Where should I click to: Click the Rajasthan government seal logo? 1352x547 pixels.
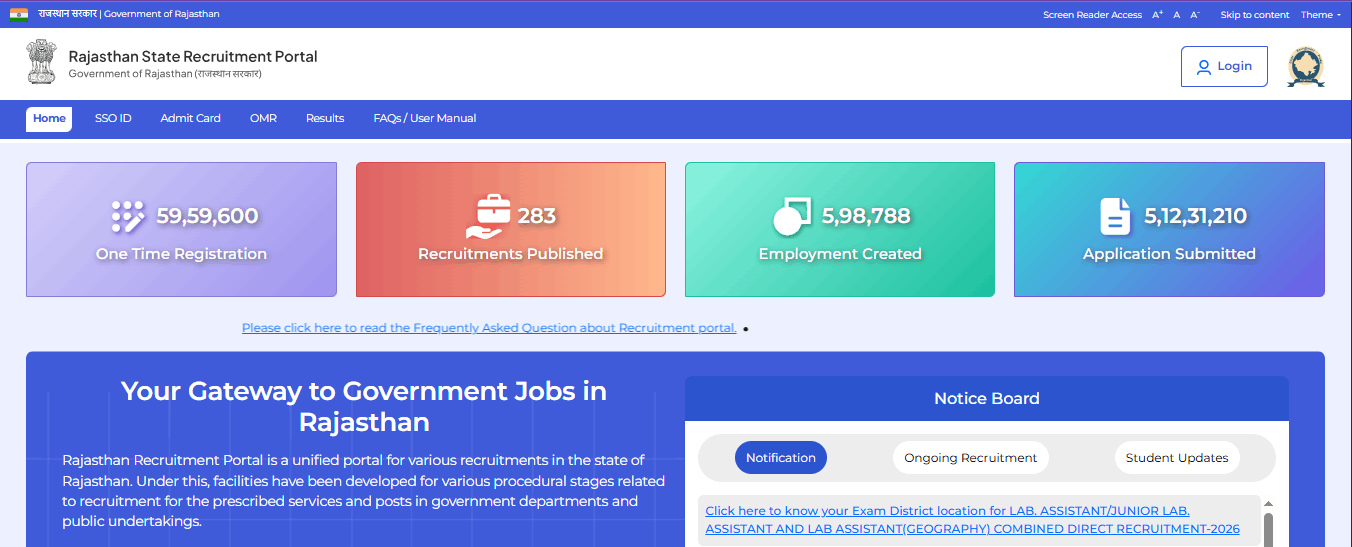(x=1305, y=67)
